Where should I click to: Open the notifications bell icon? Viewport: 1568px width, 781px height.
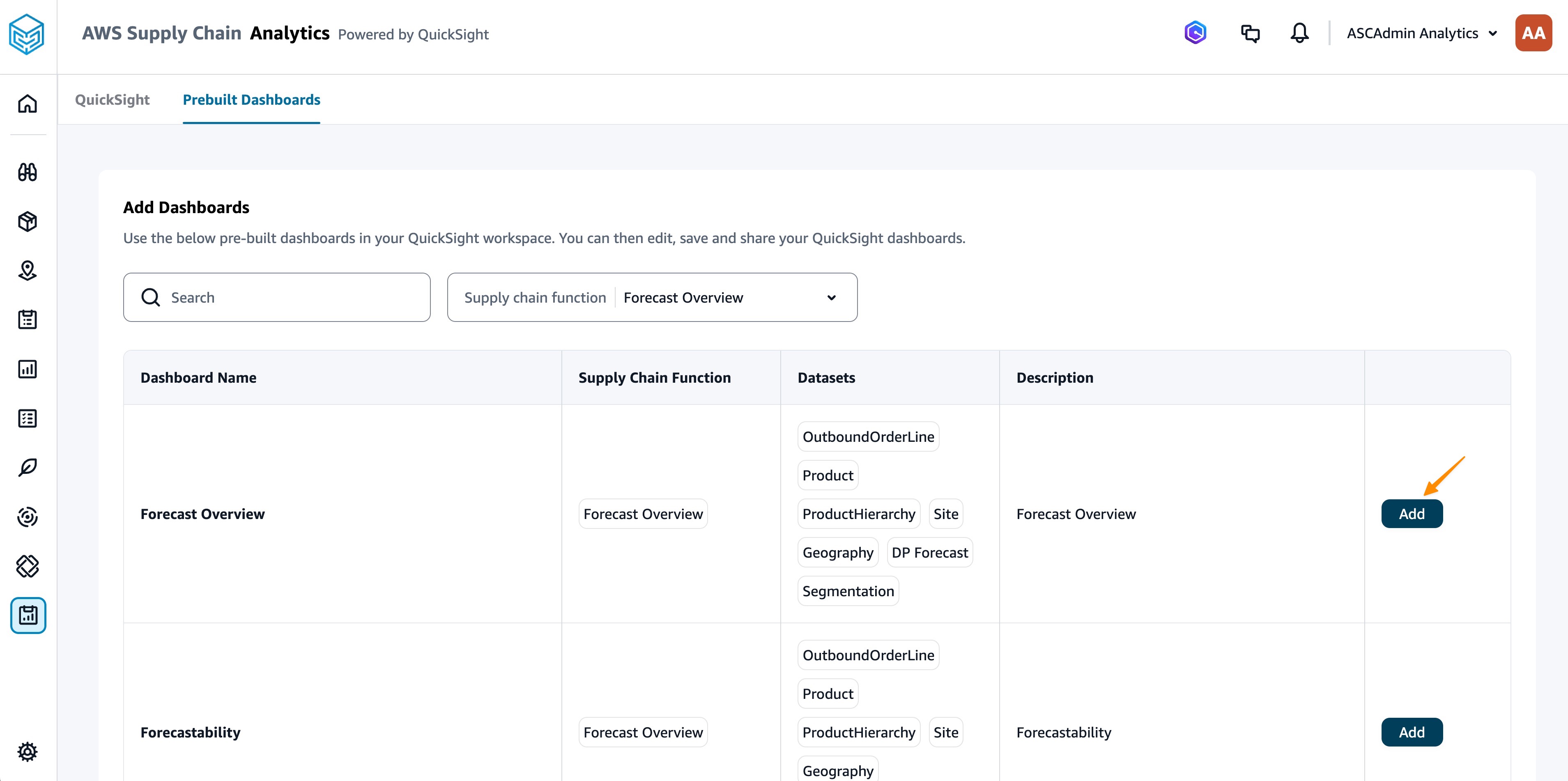coord(1299,33)
